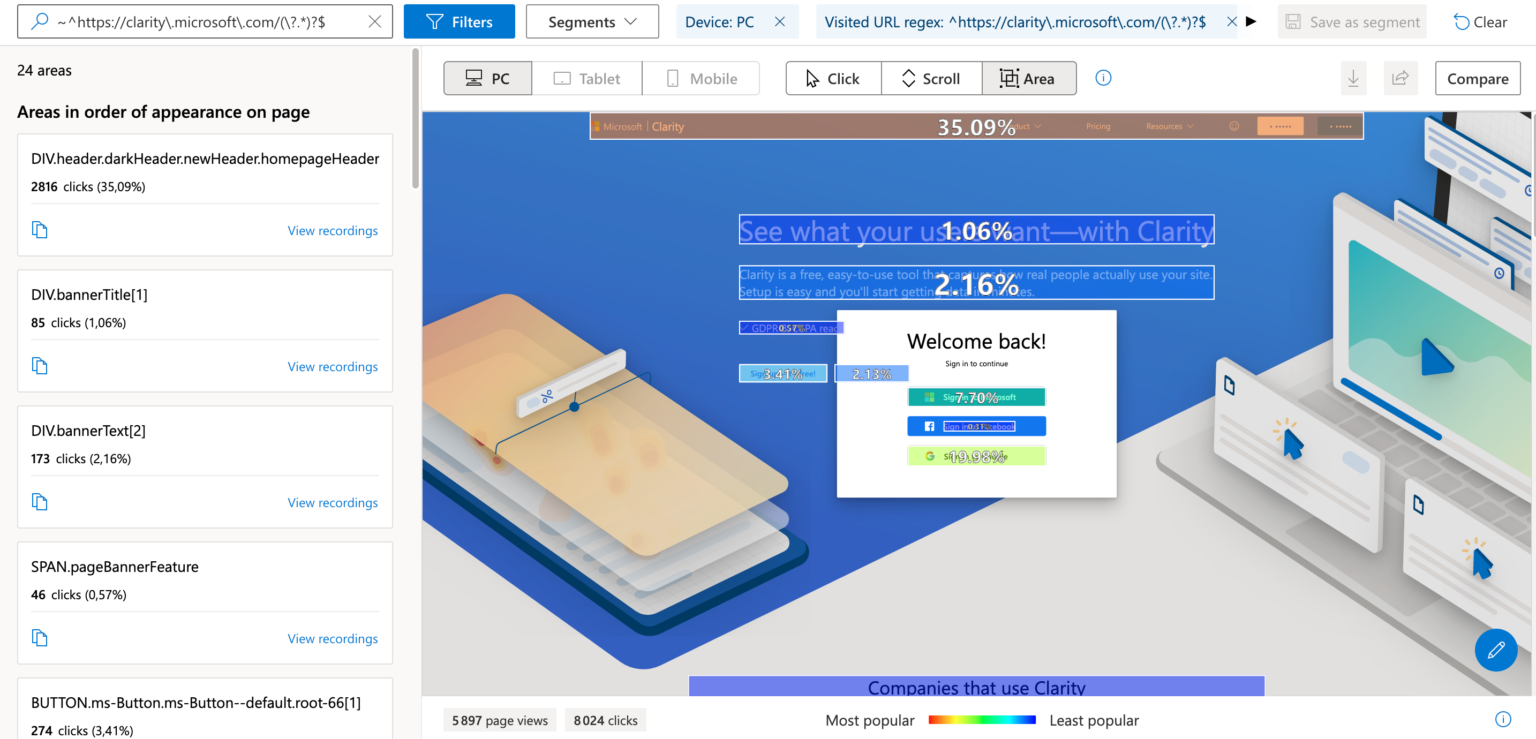Select the Click heatmap tab
Viewport: 1536px width, 739px height.
[x=832, y=78]
